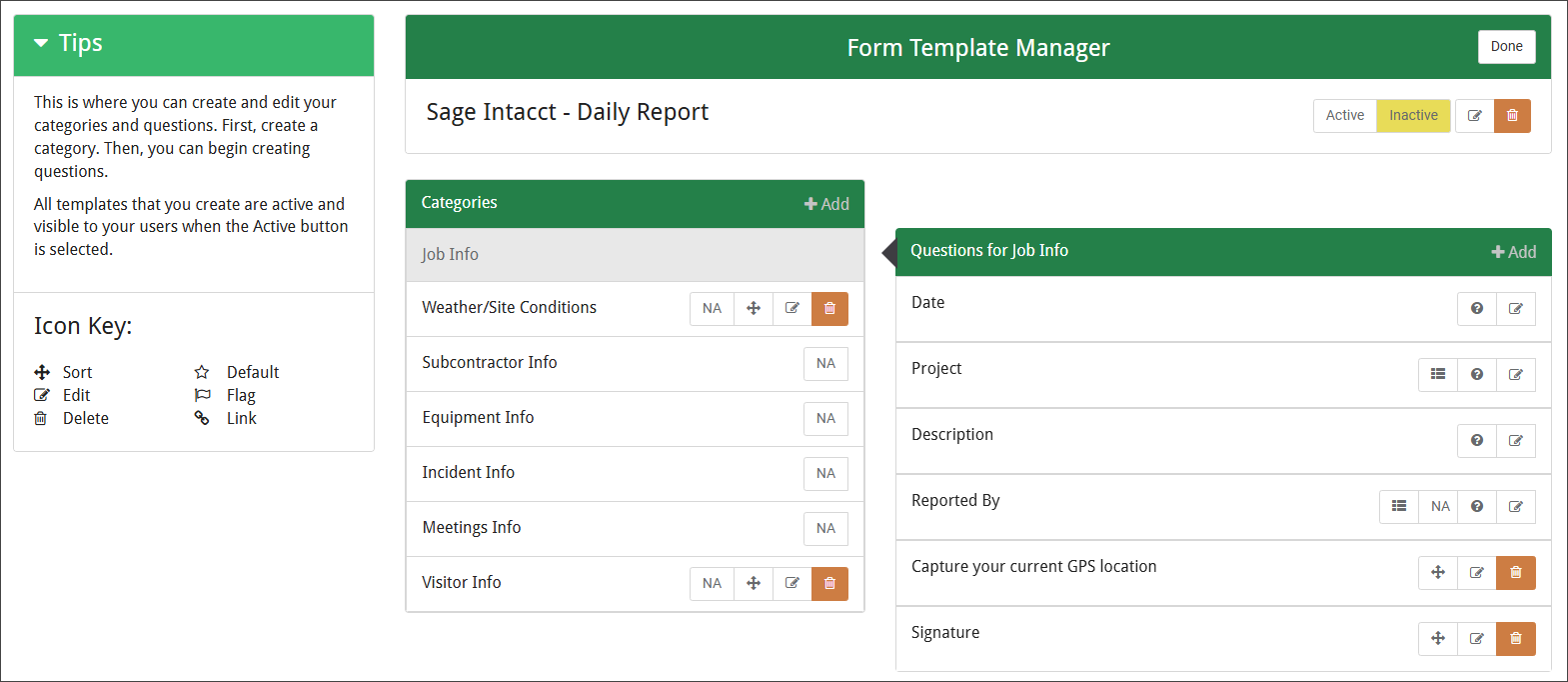Click the Description question label
The image size is (1568, 682).
(x=952, y=435)
